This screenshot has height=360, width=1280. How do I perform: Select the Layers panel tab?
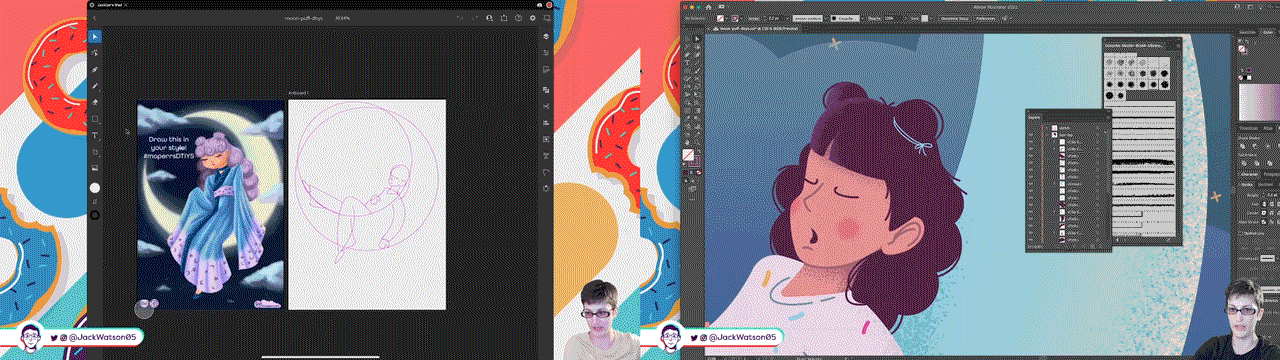1034,117
